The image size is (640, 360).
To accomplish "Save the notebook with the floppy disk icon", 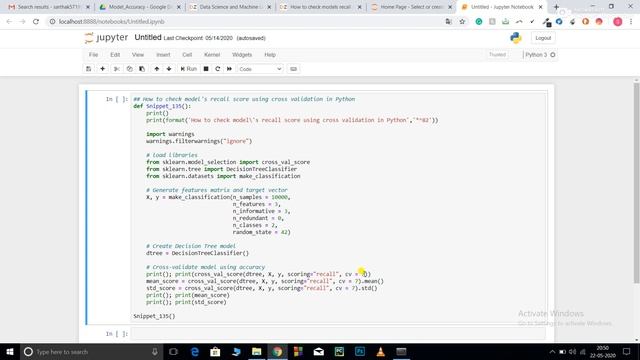I will click(x=89, y=69).
